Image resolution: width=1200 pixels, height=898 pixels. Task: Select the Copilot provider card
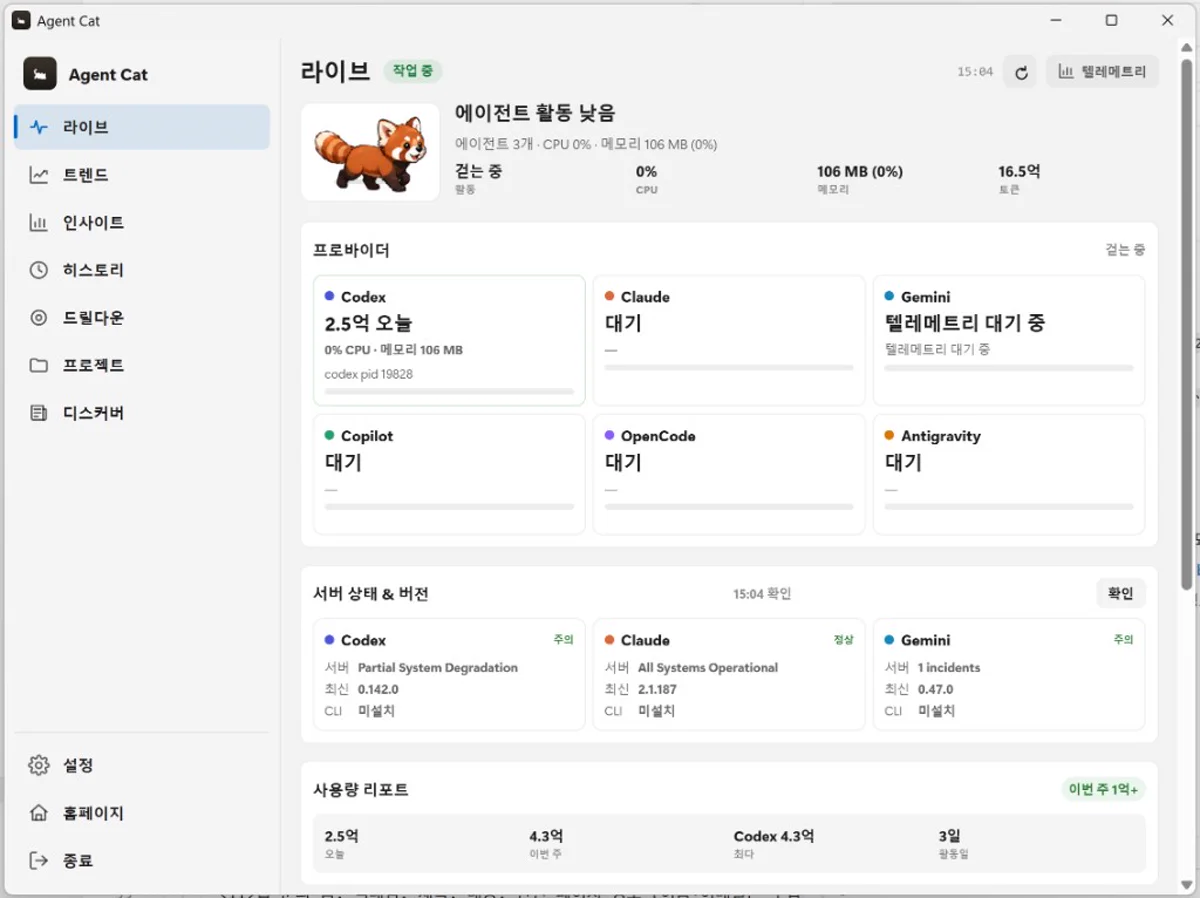[449, 475]
